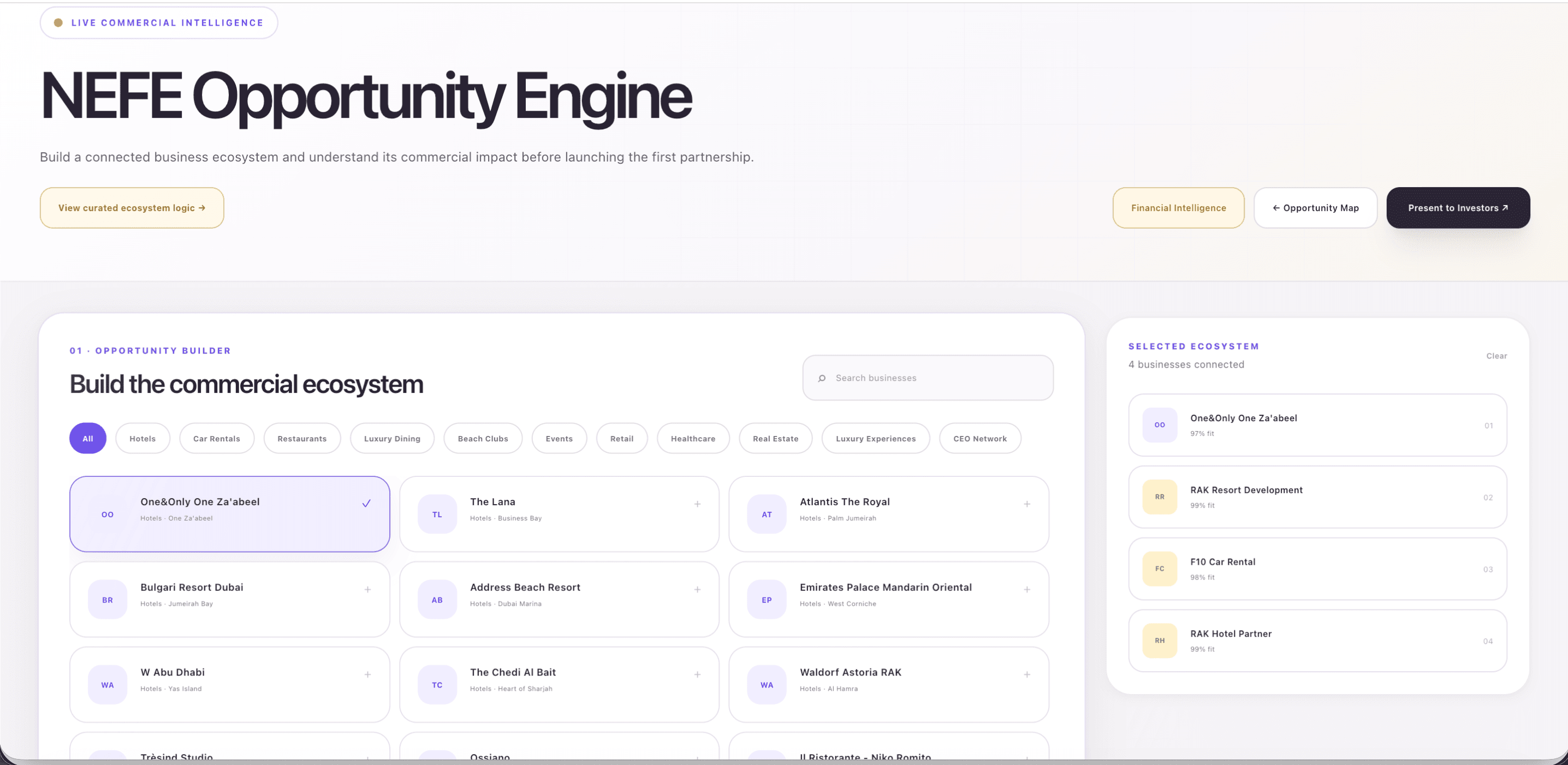Image resolution: width=1568 pixels, height=765 pixels.
Task: Filter by Car Rentals category
Action: click(x=217, y=439)
